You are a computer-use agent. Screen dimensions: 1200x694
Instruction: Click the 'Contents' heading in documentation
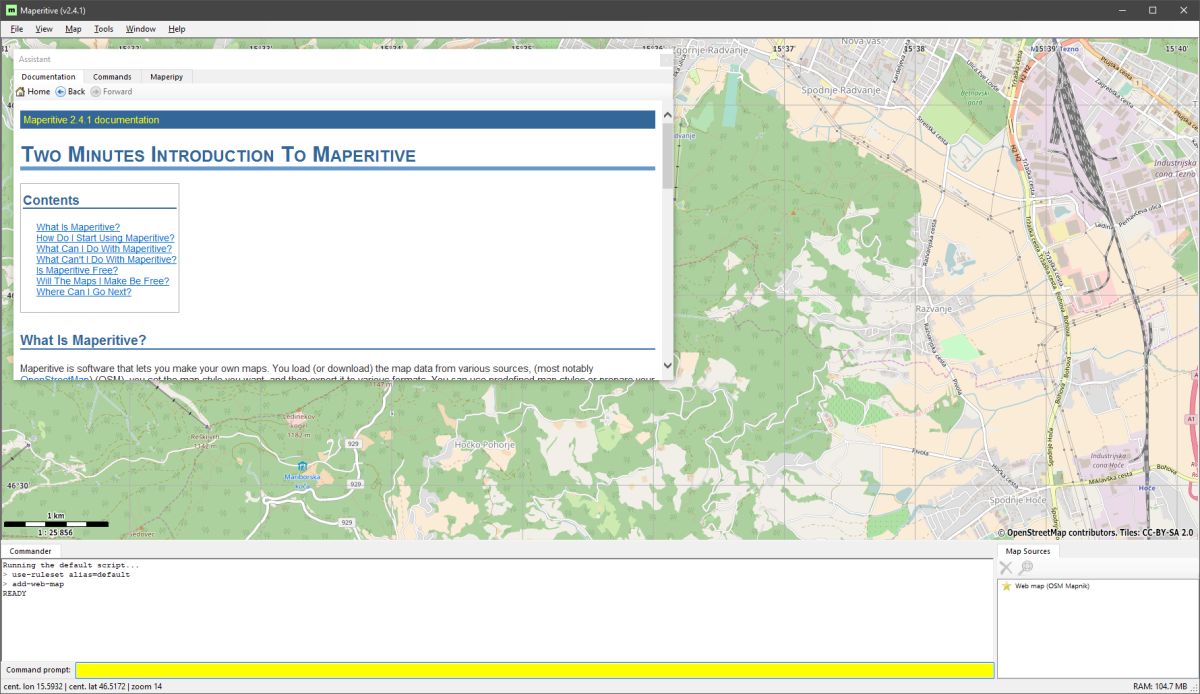51,200
